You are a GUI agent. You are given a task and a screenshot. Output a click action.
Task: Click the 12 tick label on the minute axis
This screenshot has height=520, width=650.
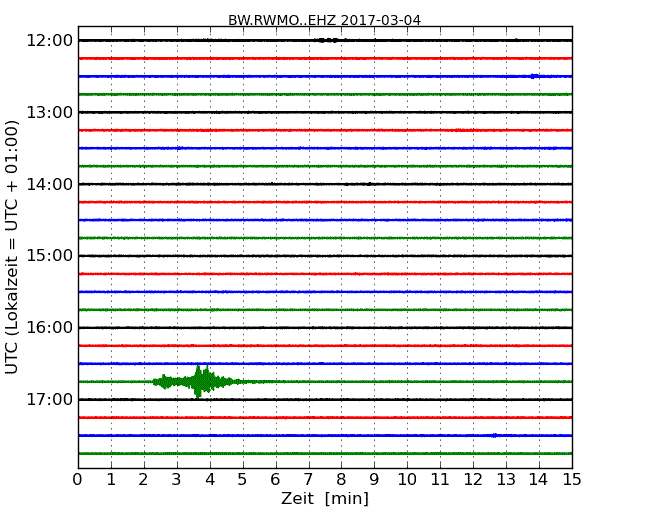click(473, 480)
